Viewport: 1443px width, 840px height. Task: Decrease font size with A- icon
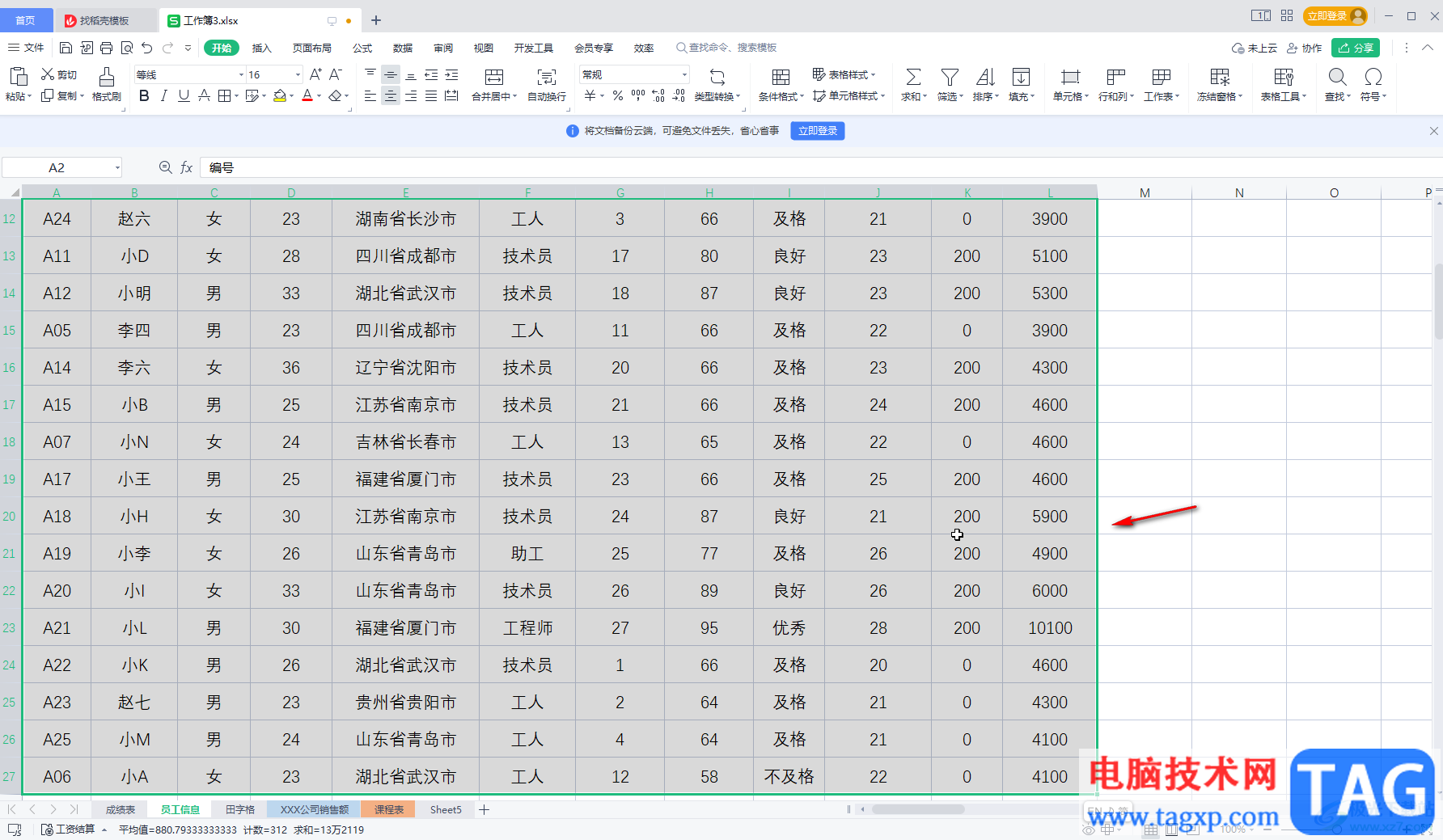[x=336, y=74]
